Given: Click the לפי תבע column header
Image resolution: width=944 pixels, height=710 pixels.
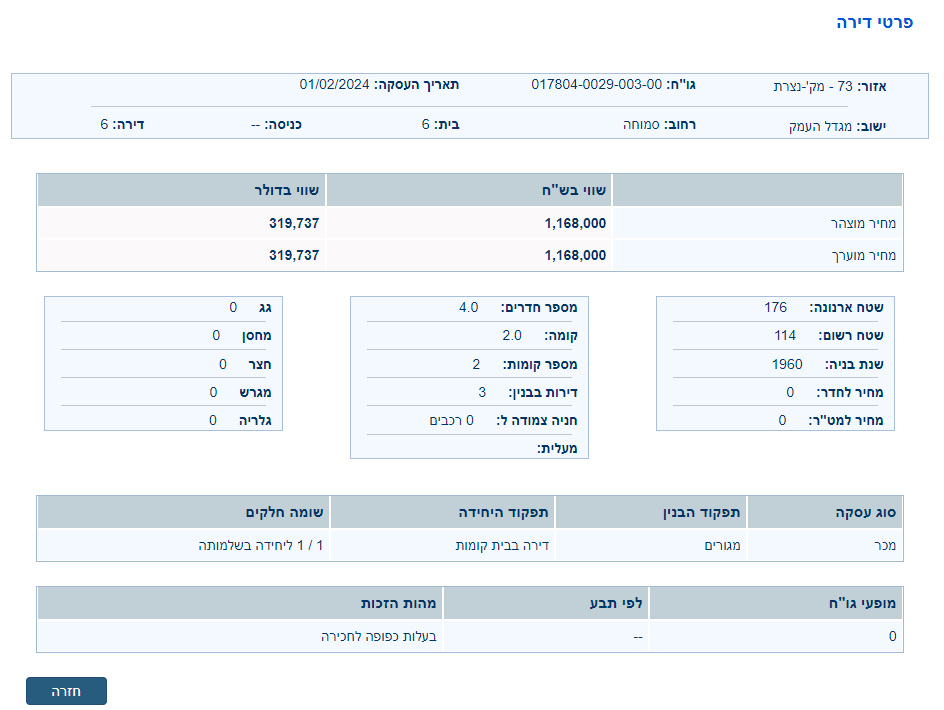Looking at the screenshot, I should (619, 604).
